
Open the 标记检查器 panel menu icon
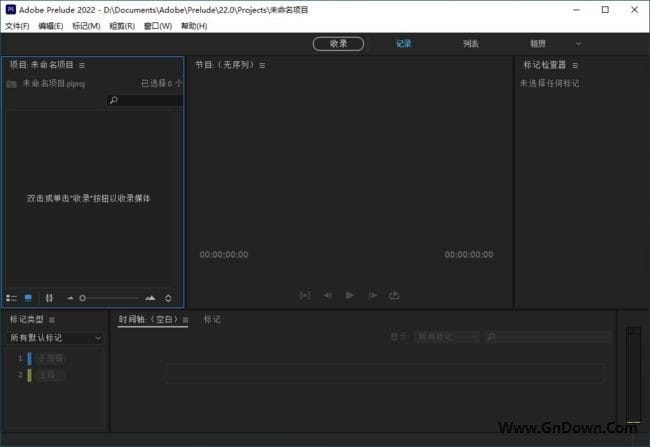[575, 66]
